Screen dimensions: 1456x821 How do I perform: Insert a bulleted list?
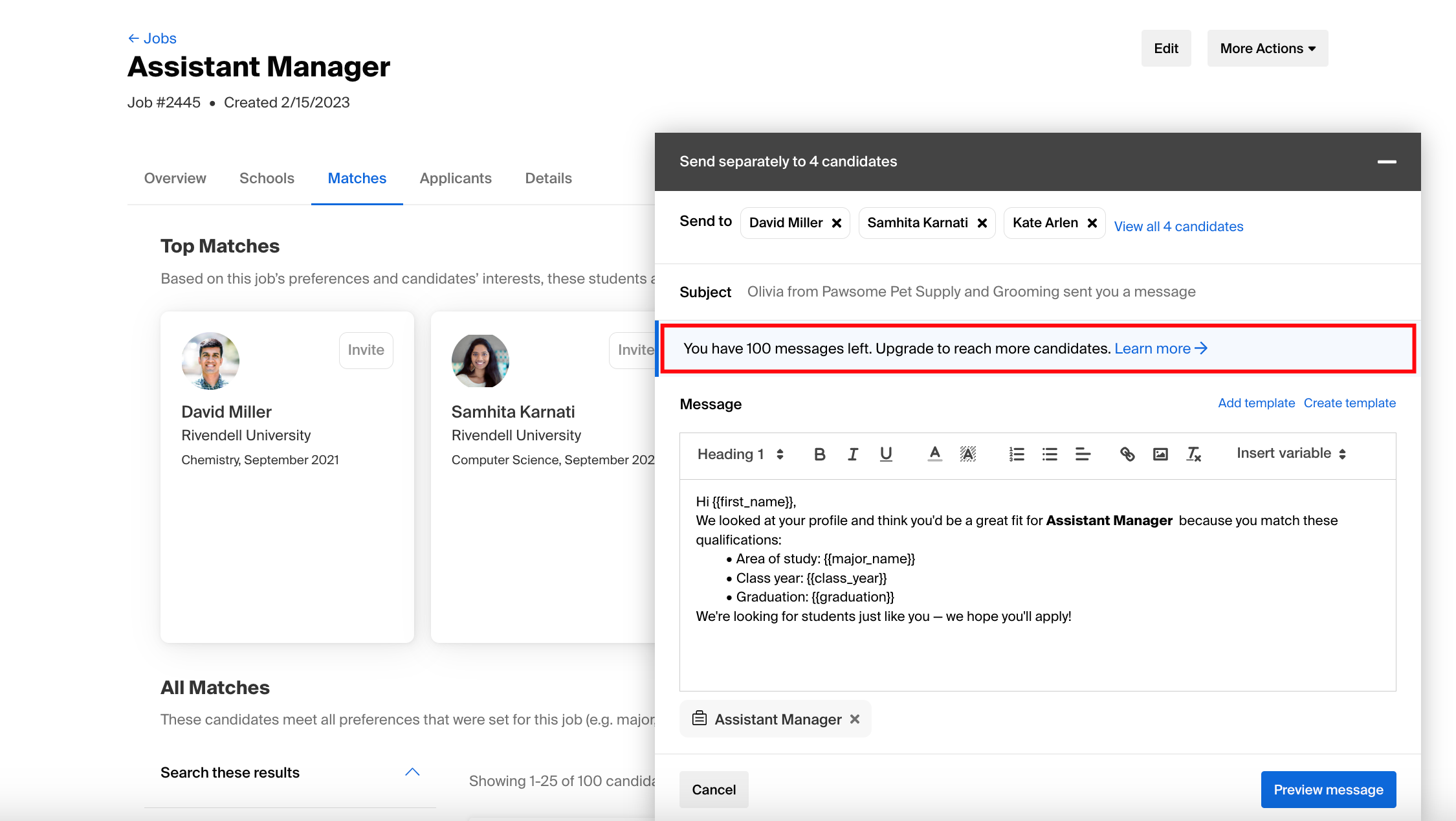[x=1050, y=455]
